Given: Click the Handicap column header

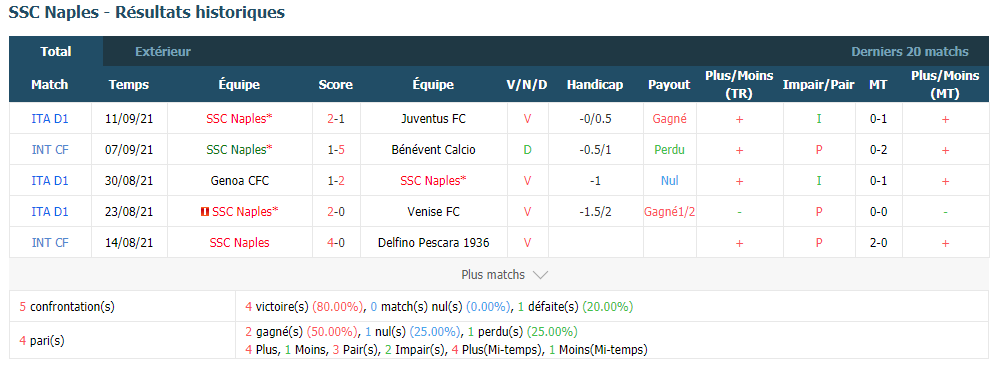Looking at the screenshot, I should [595, 85].
